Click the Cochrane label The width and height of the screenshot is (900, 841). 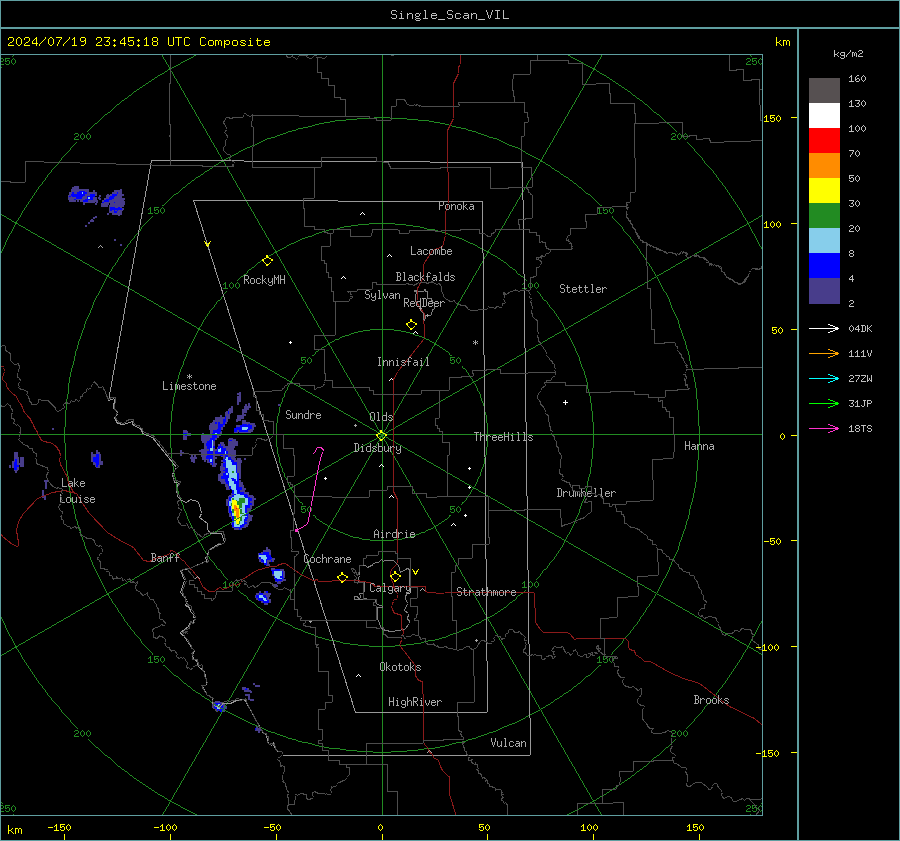coord(327,559)
